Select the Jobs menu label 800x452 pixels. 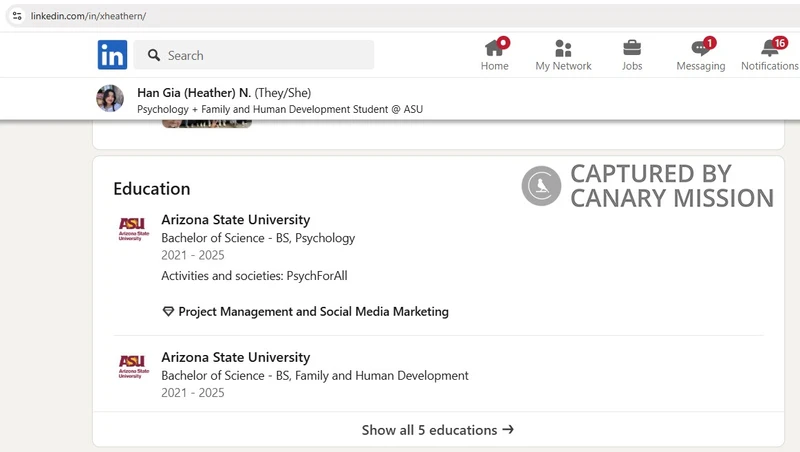click(632, 66)
